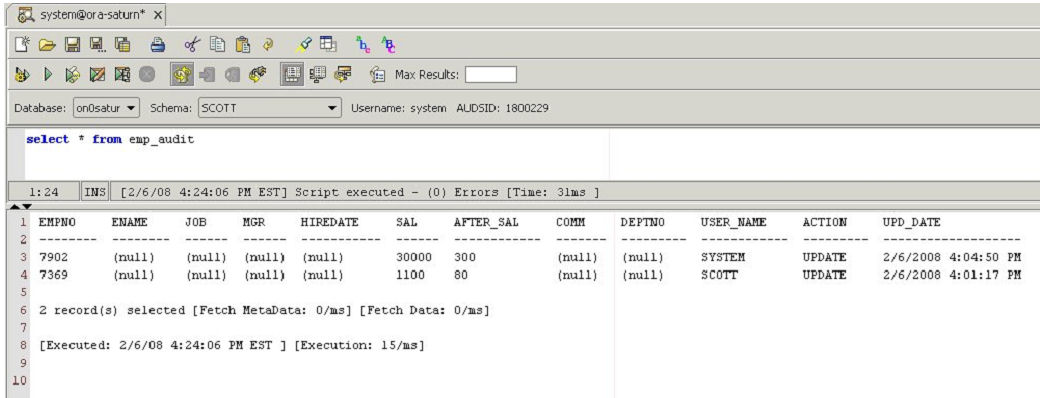1043x398 pixels.
Task: Click the execute icon beside the stop button
Action: pyautogui.click(x=122, y=75)
